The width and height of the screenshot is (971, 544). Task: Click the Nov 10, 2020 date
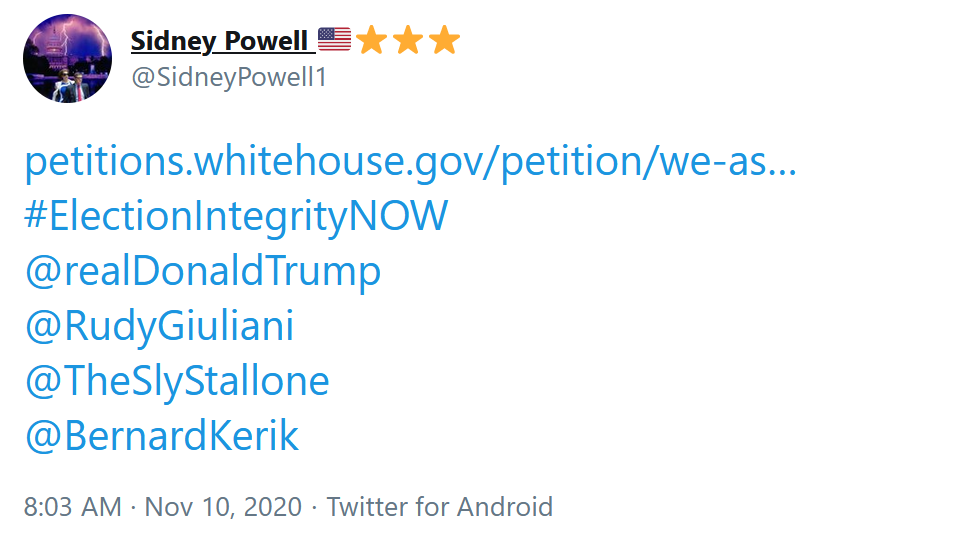pyautogui.click(x=223, y=507)
